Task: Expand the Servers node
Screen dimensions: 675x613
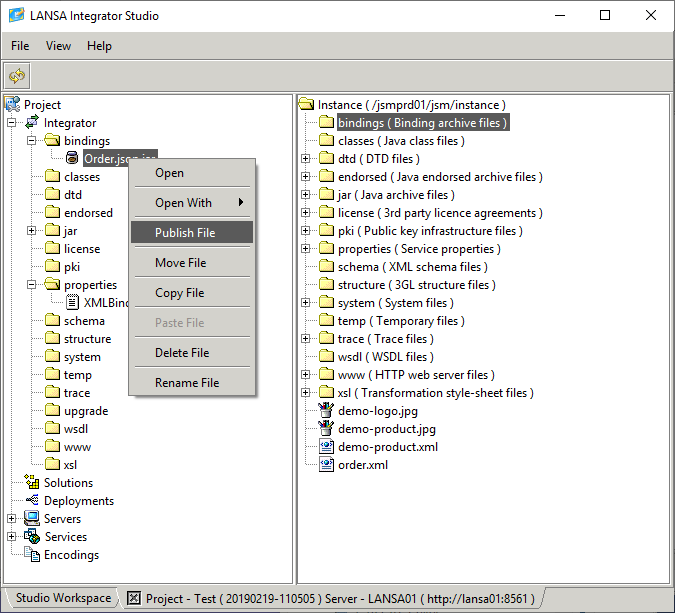Action: click(12, 519)
